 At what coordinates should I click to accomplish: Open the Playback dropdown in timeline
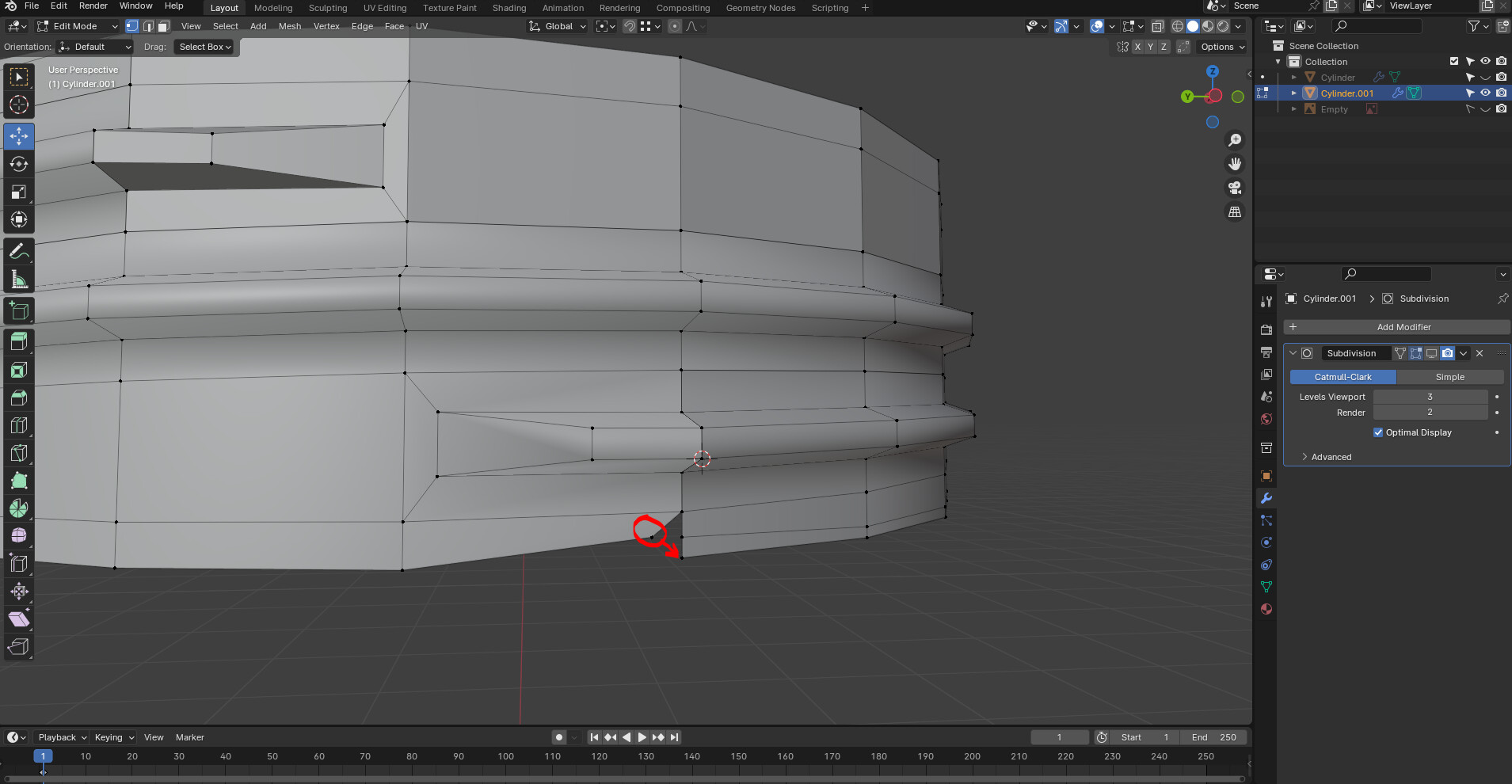pyautogui.click(x=62, y=737)
